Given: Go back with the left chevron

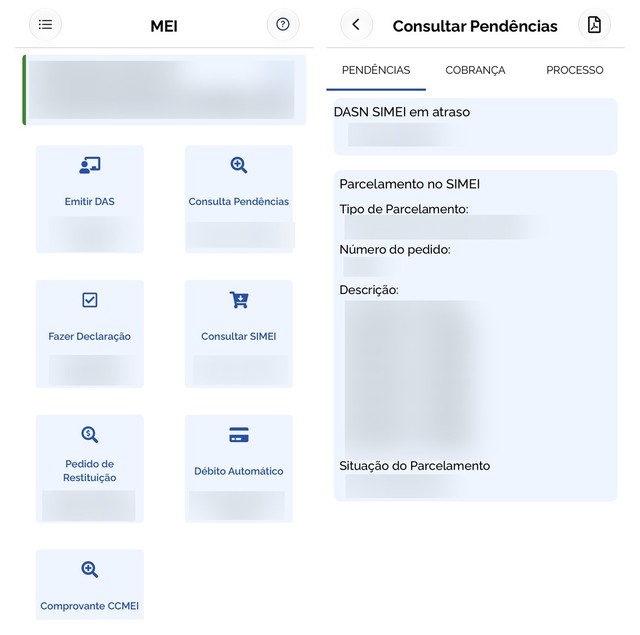Looking at the screenshot, I should coord(356,24).
